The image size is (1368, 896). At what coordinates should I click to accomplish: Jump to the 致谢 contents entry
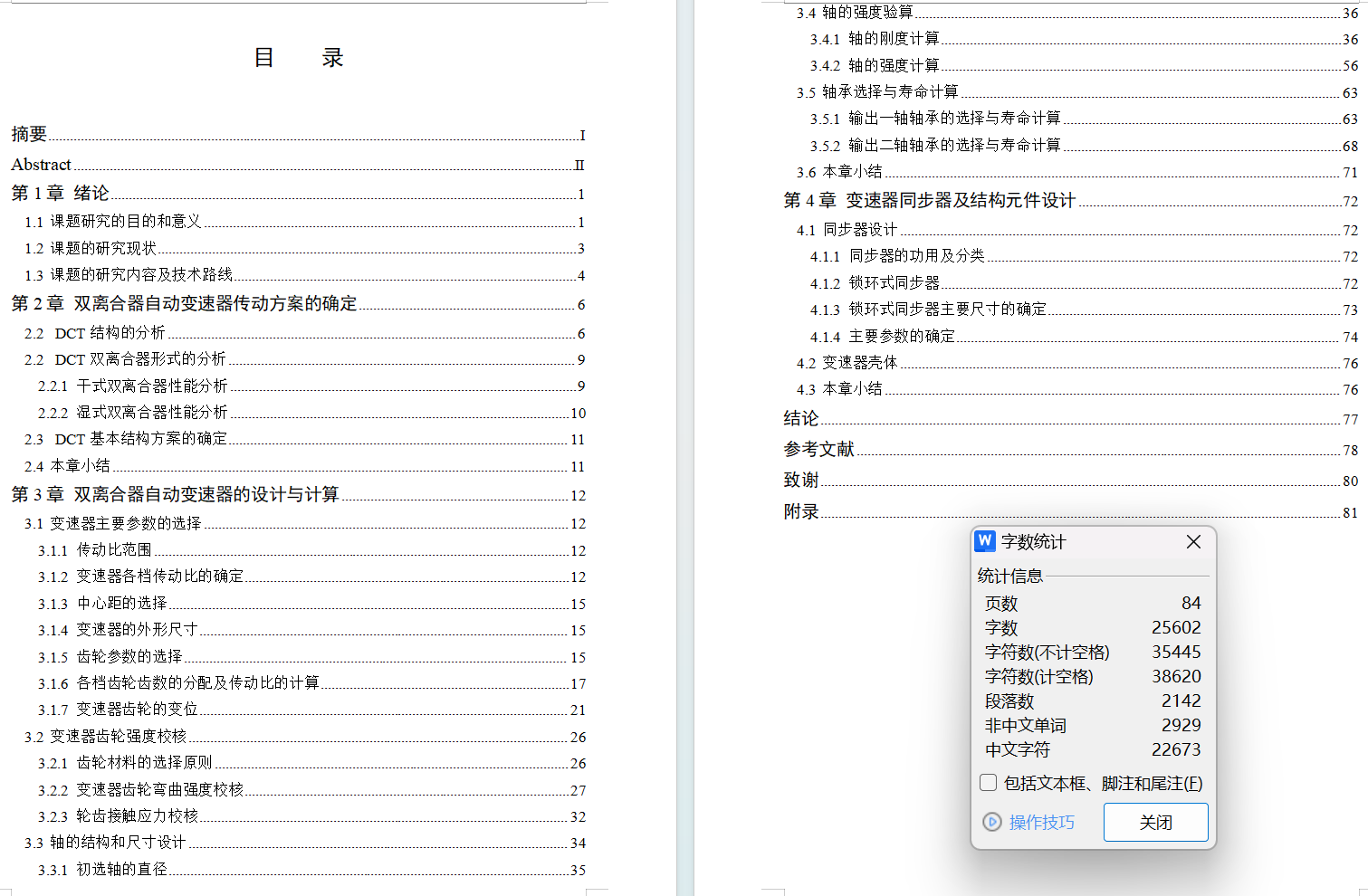click(1071, 480)
